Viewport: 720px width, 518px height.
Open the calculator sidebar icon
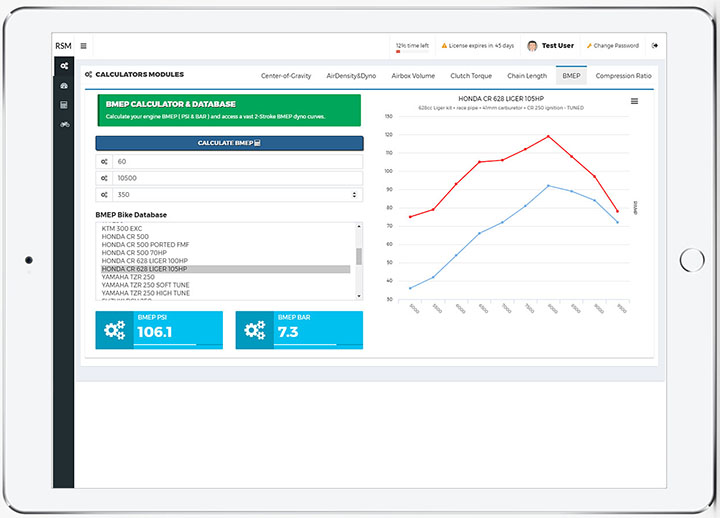[x=64, y=105]
